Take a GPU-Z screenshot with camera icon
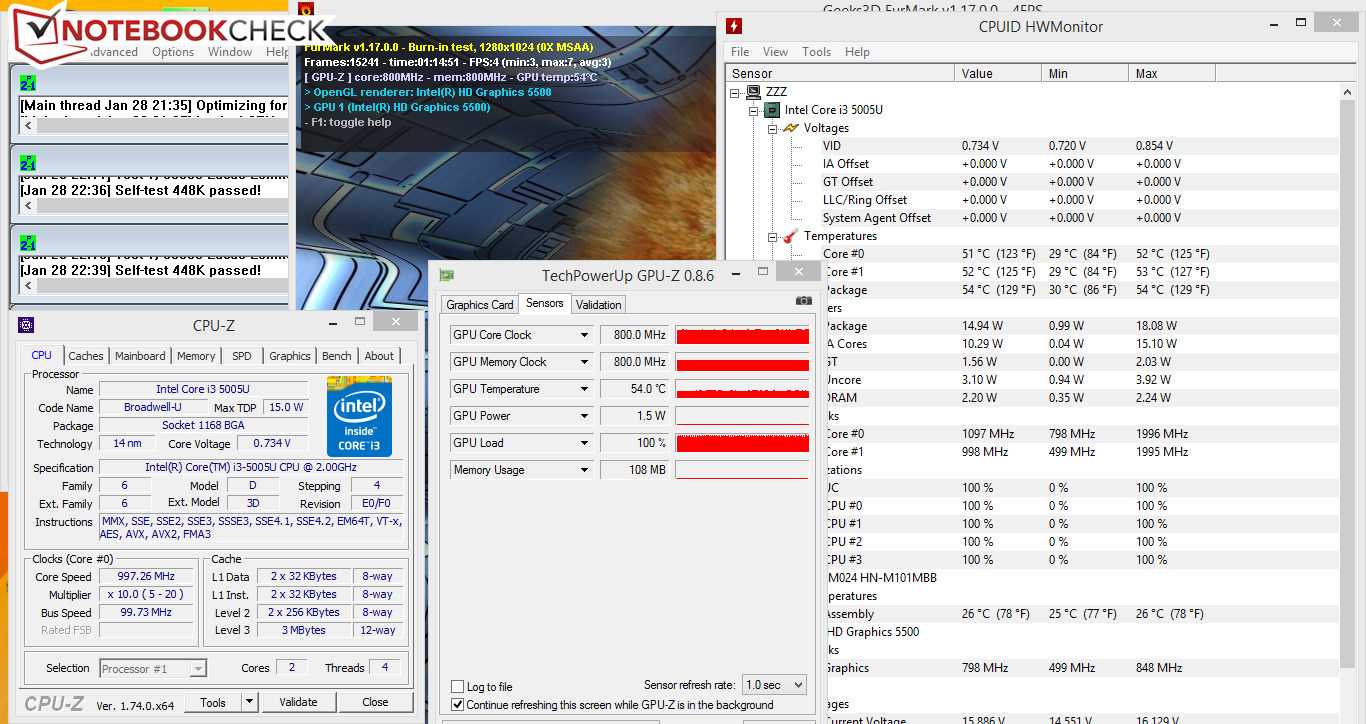The width and height of the screenshot is (1366, 724). tap(803, 301)
